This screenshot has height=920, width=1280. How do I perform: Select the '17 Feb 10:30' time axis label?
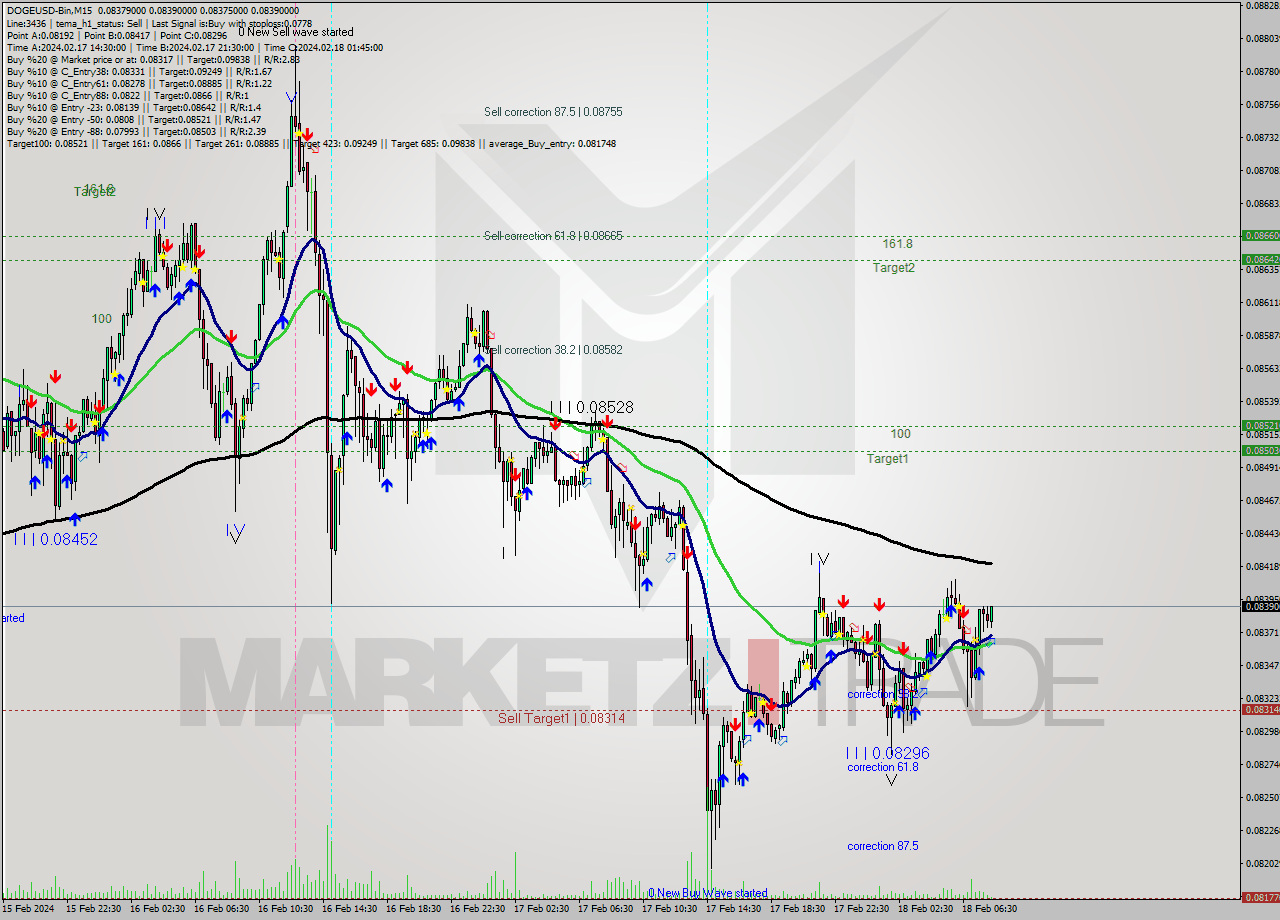pos(669,909)
